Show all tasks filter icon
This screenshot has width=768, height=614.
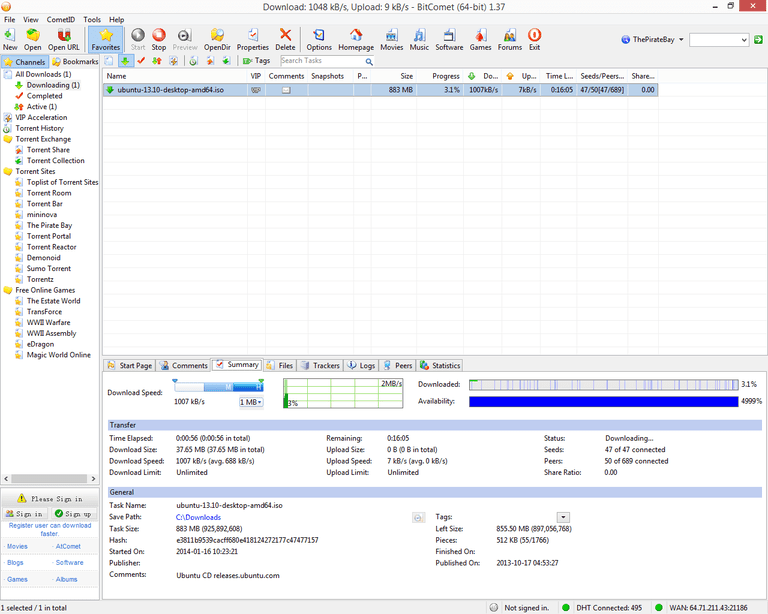tap(109, 61)
